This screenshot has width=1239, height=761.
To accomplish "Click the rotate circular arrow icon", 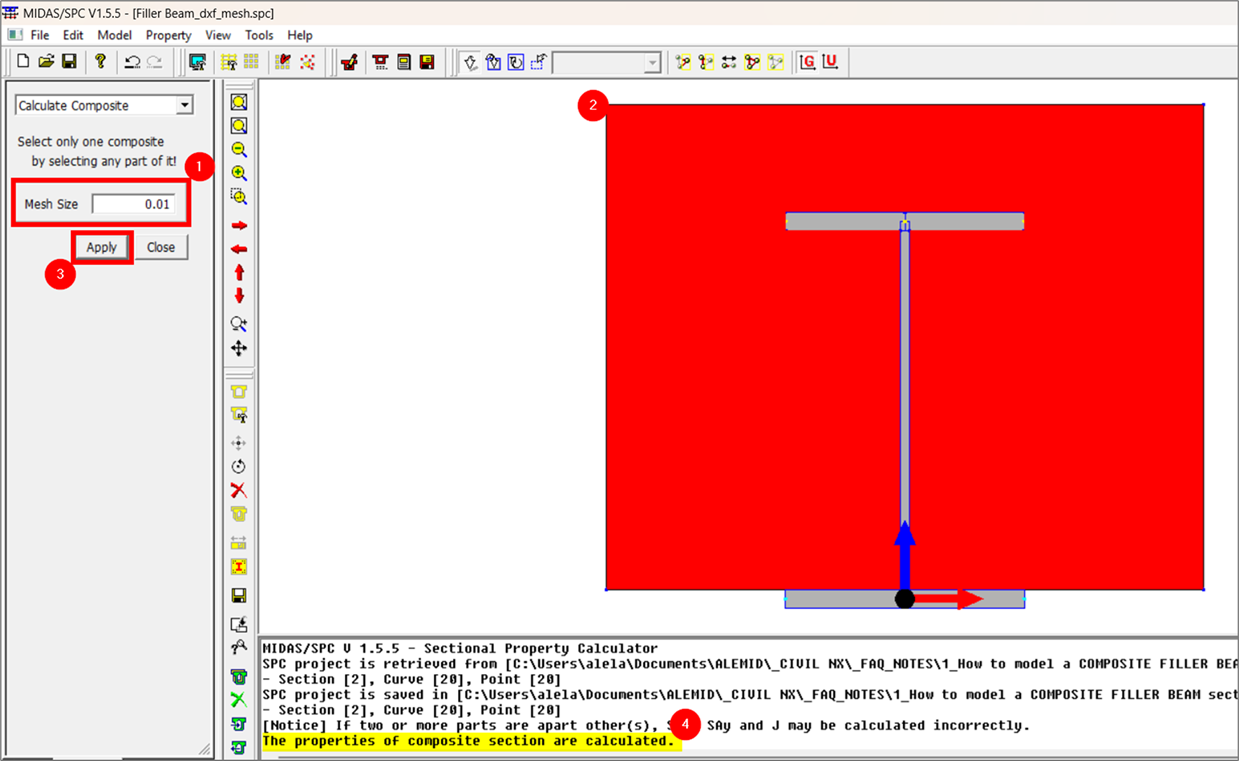I will (239, 467).
